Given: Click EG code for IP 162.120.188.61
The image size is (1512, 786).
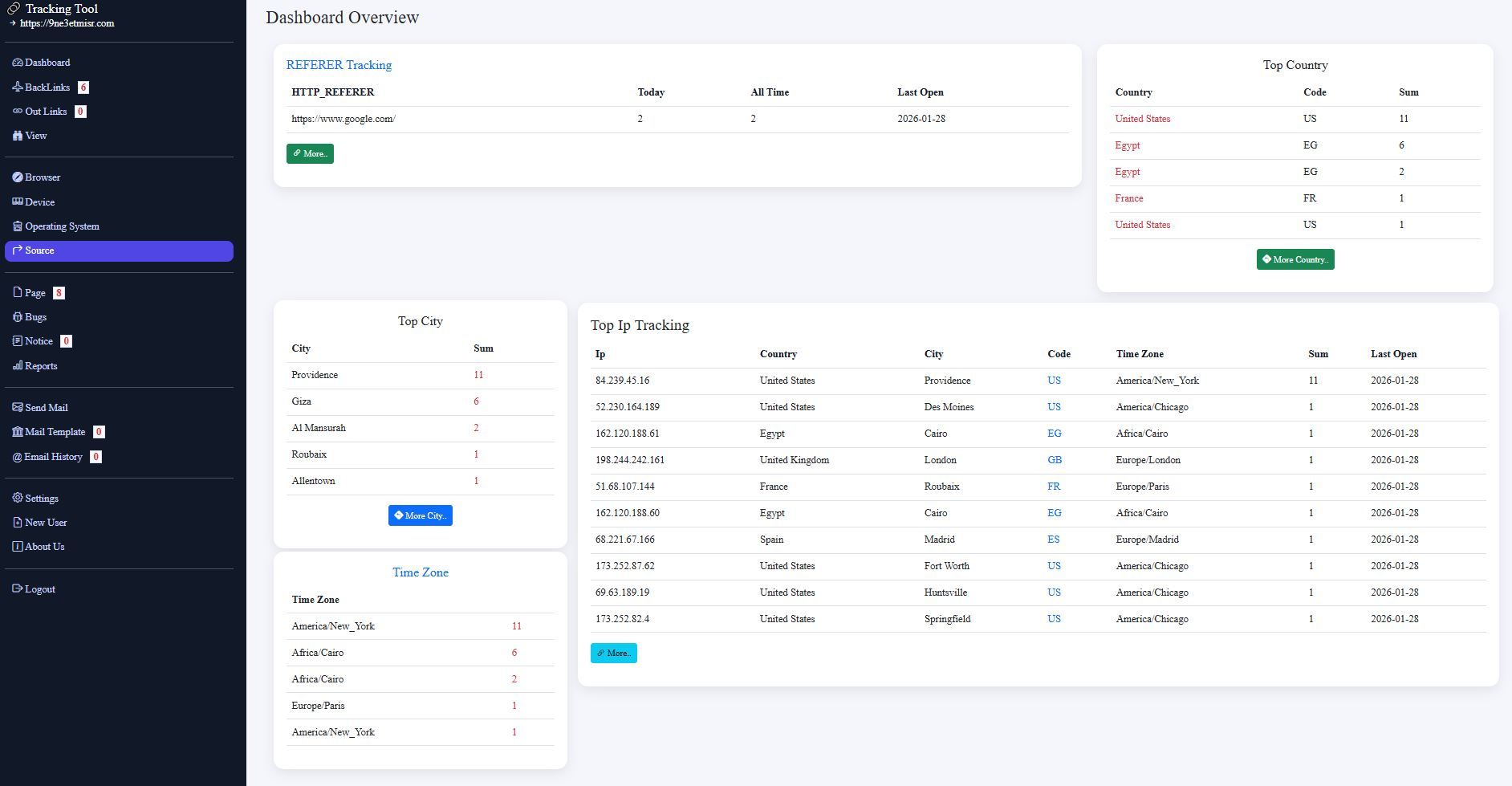Looking at the screenshot, I should pyautogui.click(x=1055, y=434).
